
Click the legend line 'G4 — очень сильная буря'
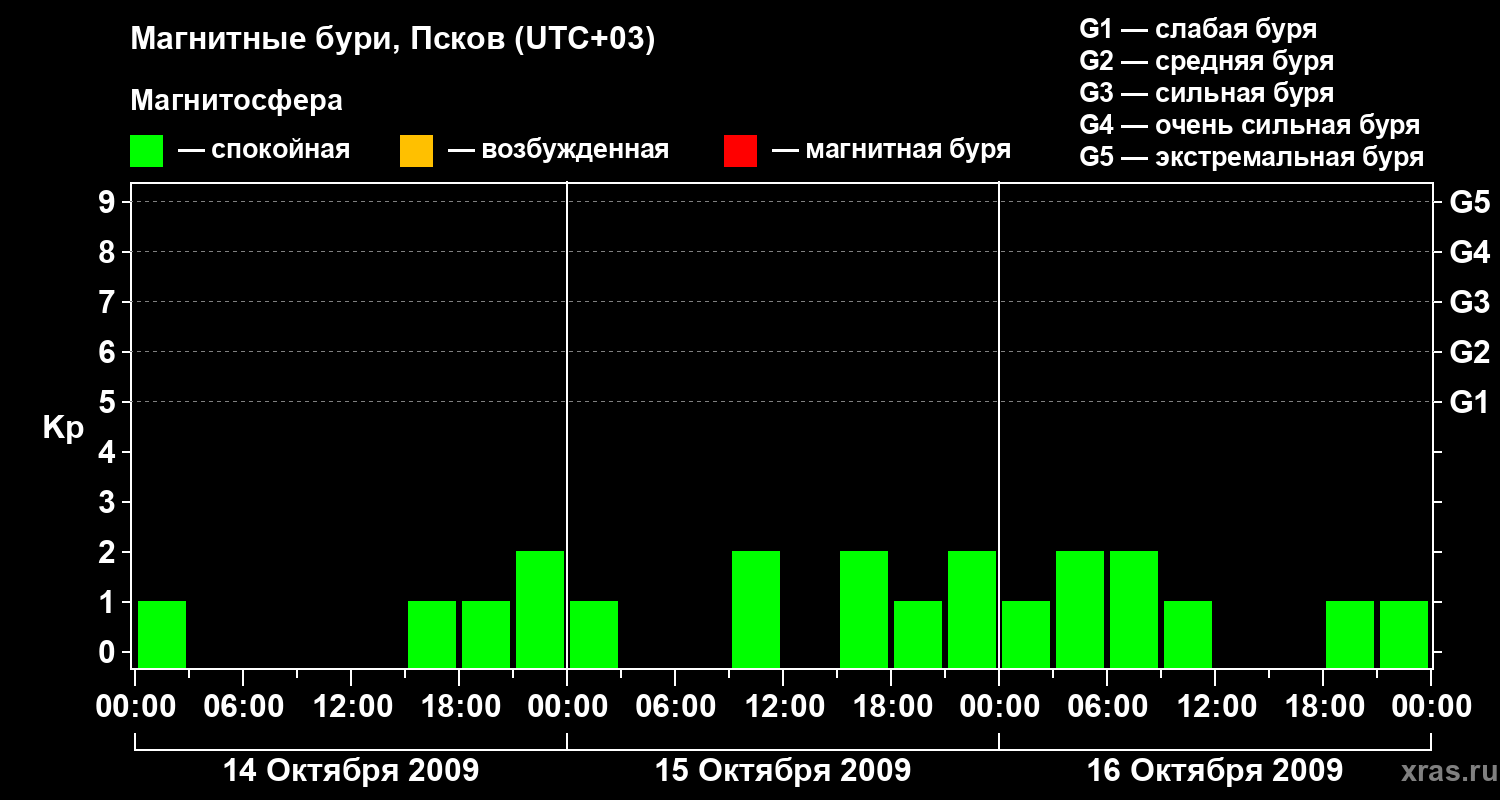pos(1250,125)
